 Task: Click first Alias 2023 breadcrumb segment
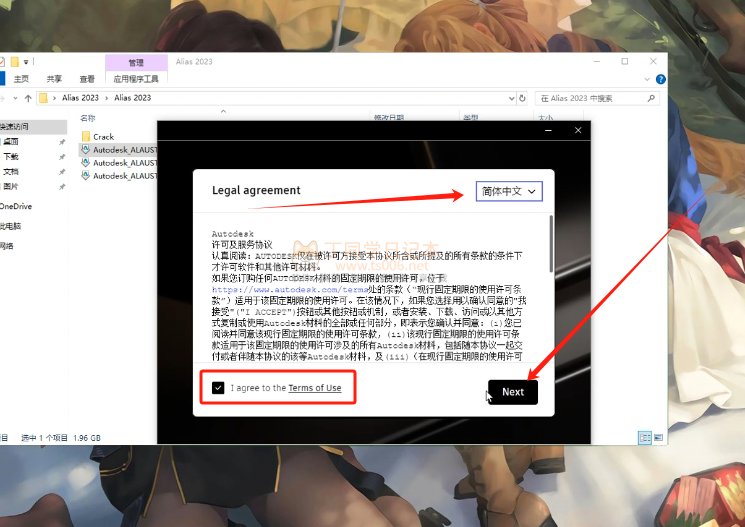click(80, 98)
